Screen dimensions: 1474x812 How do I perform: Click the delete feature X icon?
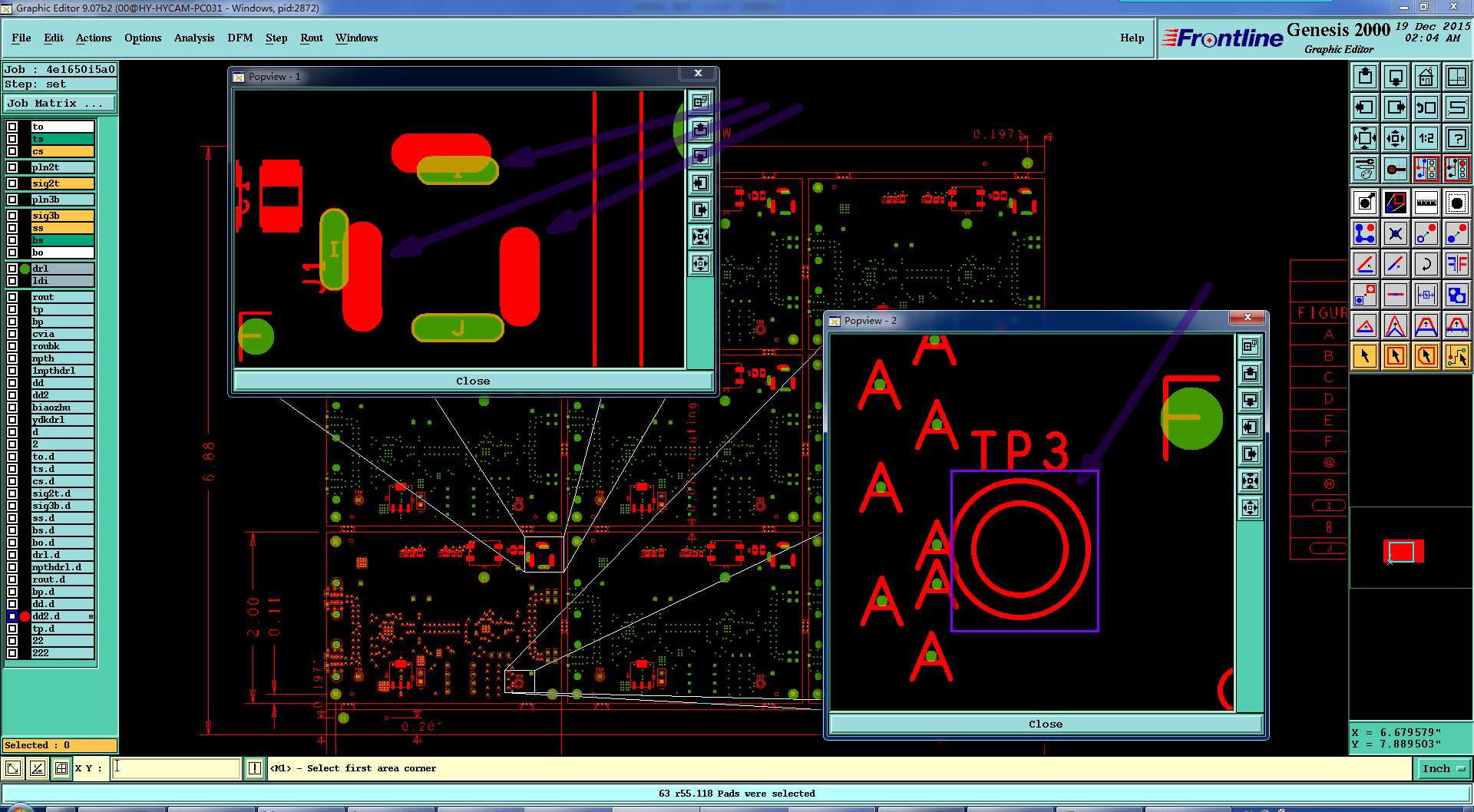1396,233
